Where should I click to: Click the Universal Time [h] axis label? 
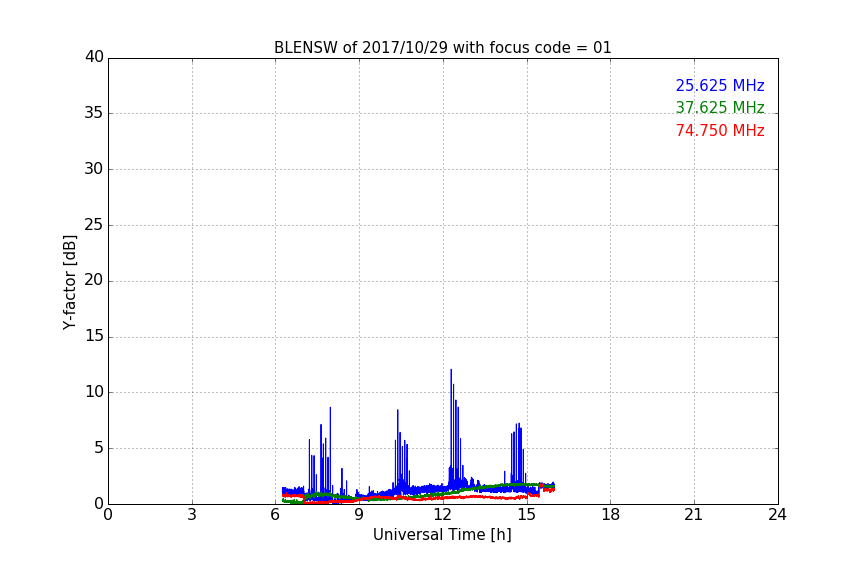pos(442,535)
